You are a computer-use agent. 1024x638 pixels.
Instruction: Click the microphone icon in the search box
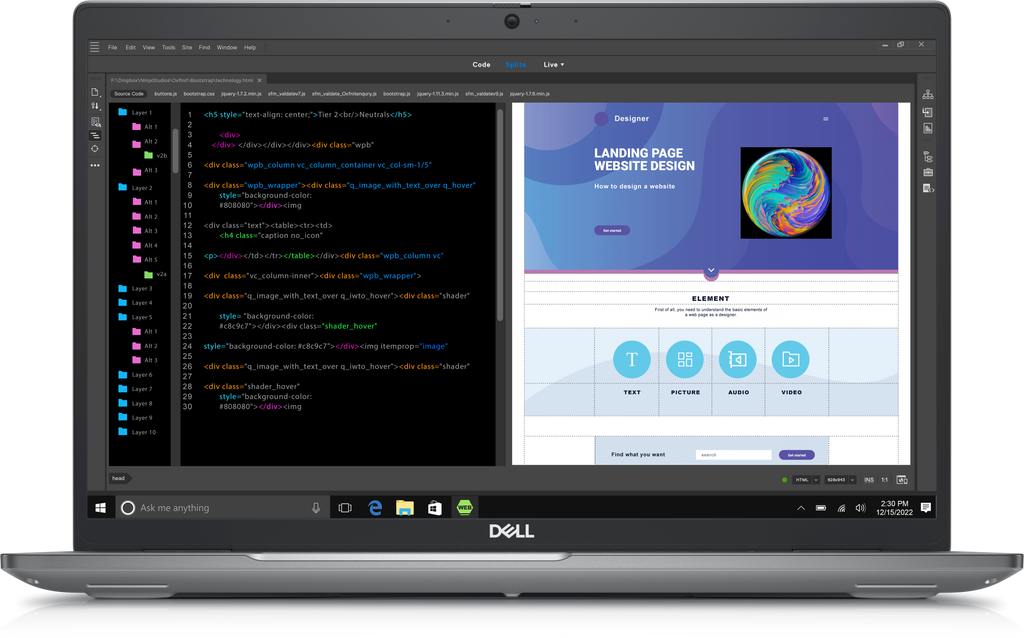coord(316,507)
